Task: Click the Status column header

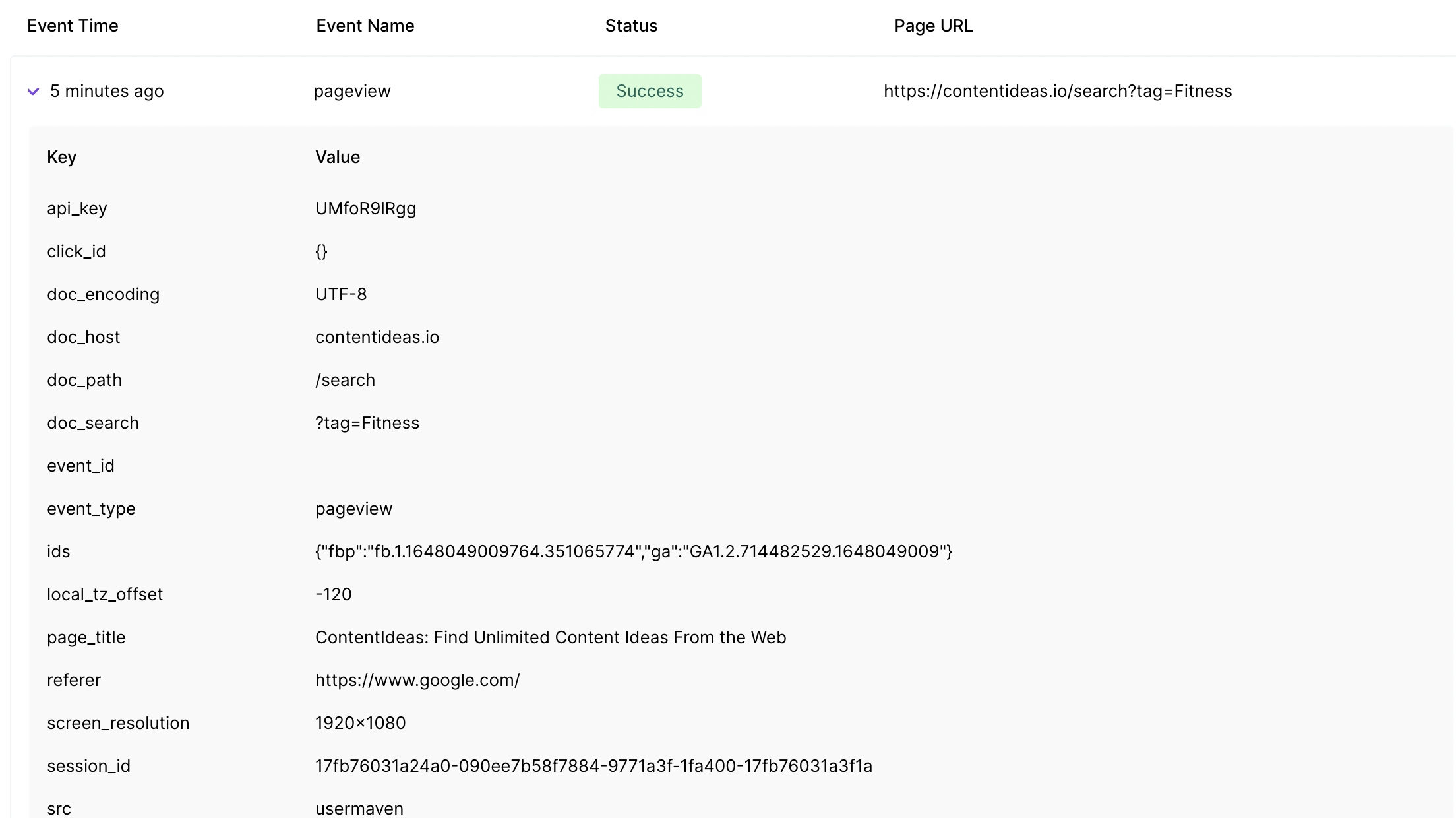Action: 631,26
